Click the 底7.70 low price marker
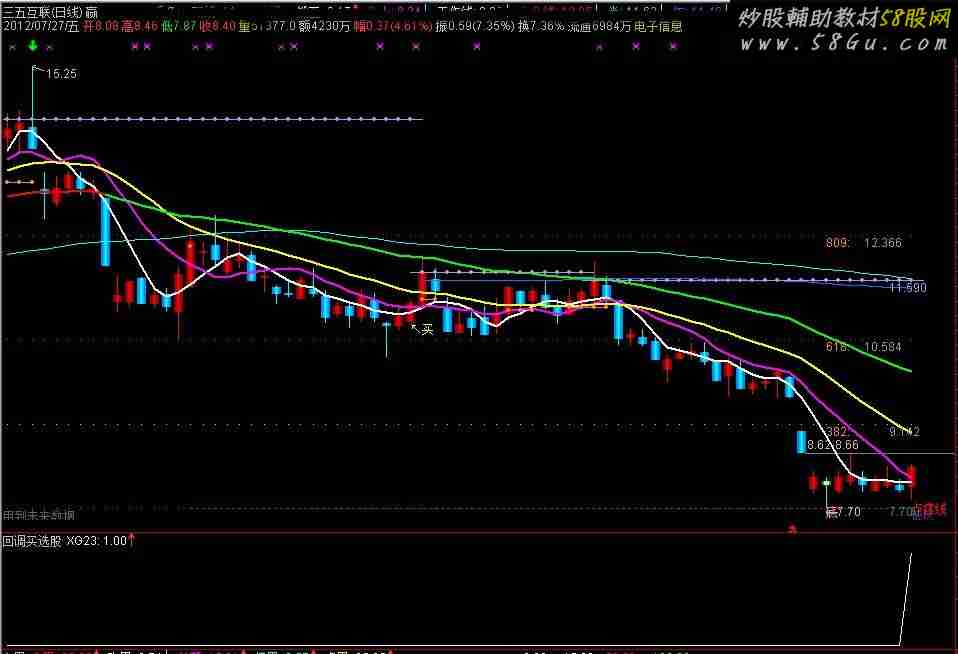Screen dimensions: 958x654 tap(843, 512)
